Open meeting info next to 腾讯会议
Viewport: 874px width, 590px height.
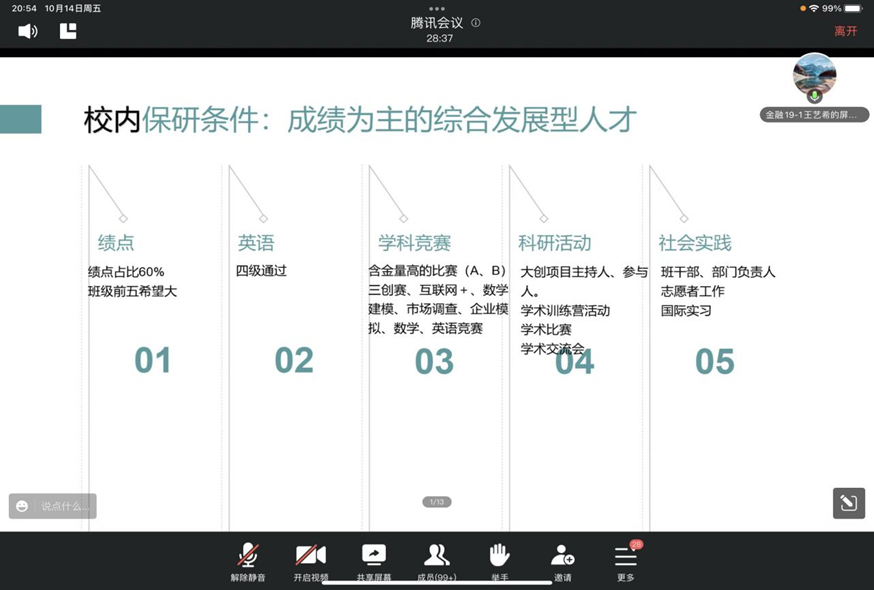coord(476,23)
